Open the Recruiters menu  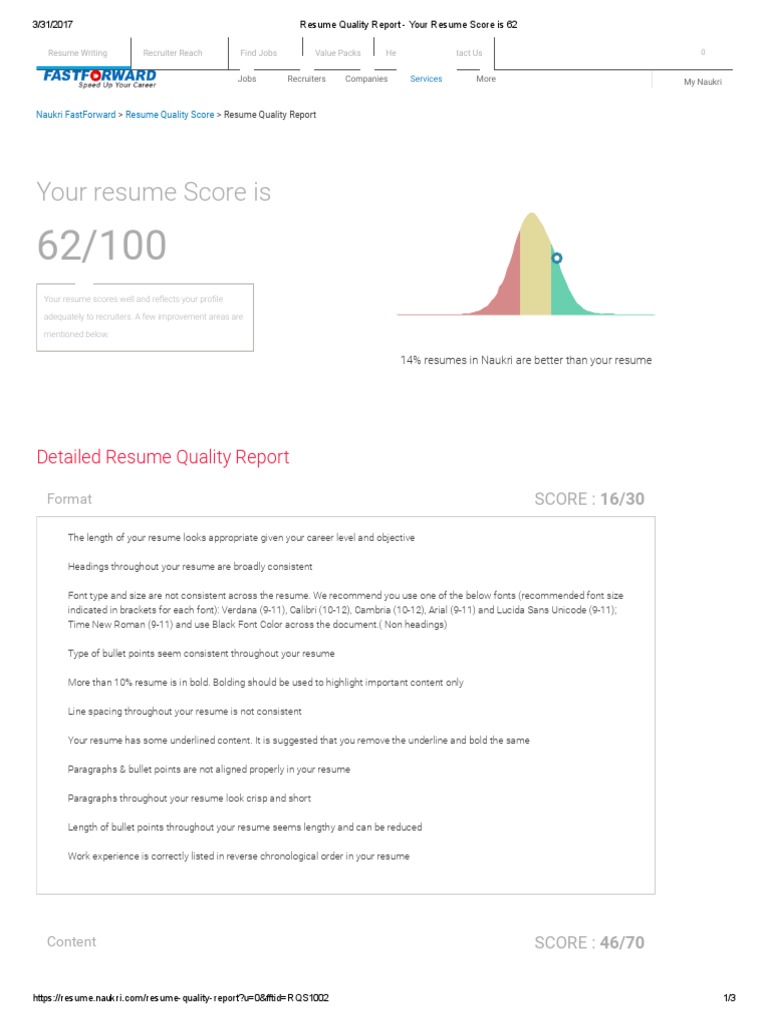(306, 79)
